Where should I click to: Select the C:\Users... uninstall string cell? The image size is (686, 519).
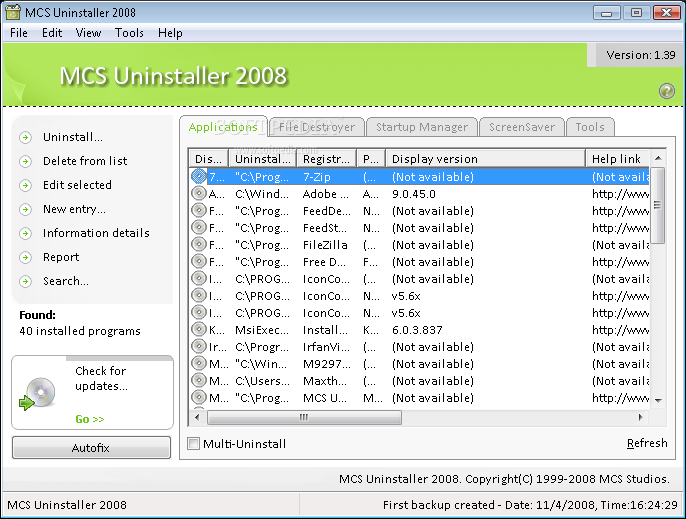262,381
